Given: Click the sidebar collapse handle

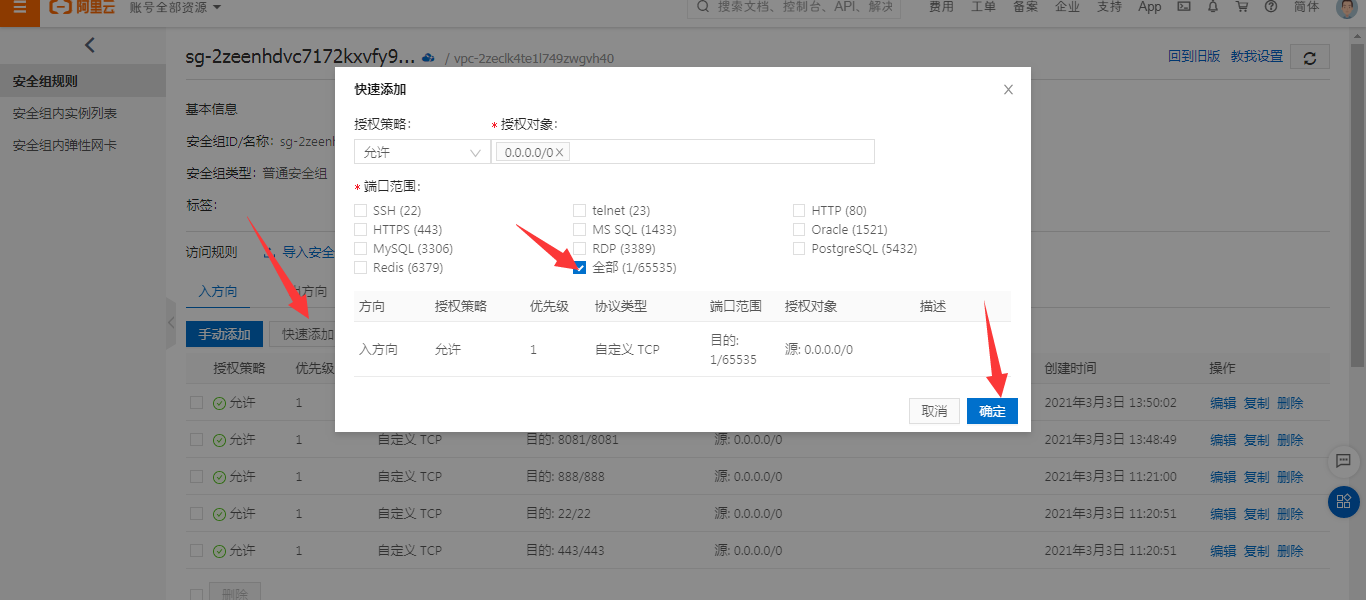Looking at the screenshot, I should [x=171, y=323].
